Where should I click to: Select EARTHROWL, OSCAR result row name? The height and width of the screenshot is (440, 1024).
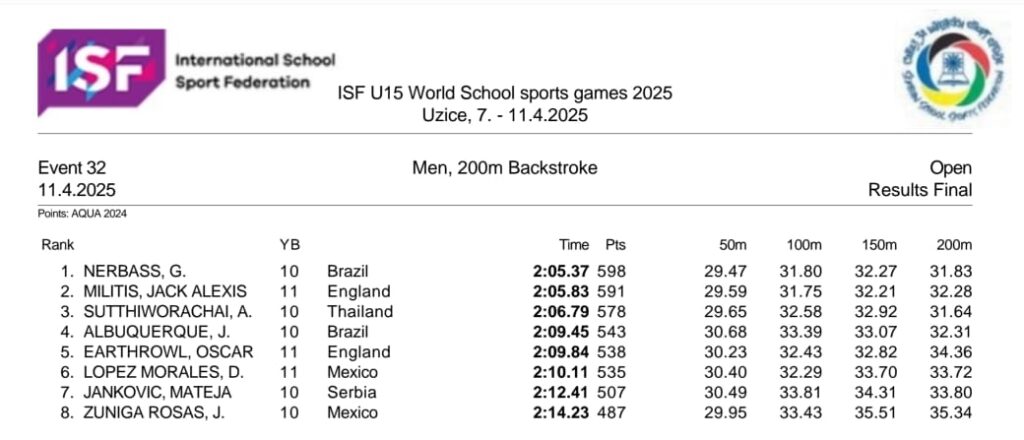tap(168, 352)
